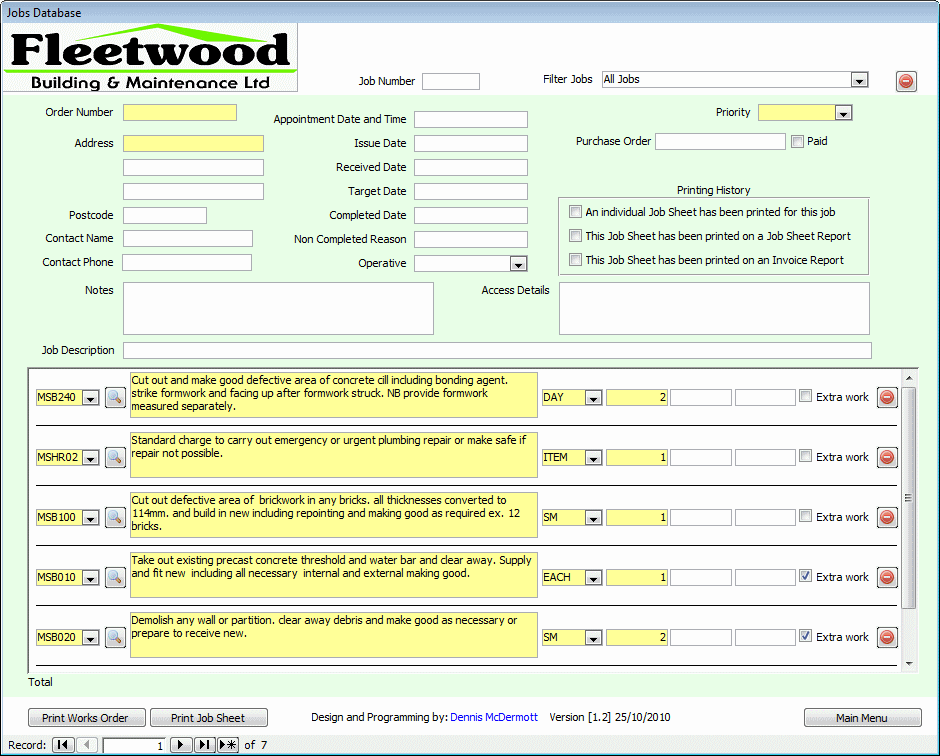The width and height of the screenshot is (940, 756).
Task: Enable Extra work for MSHR02 row
Action: pos(806,456)
